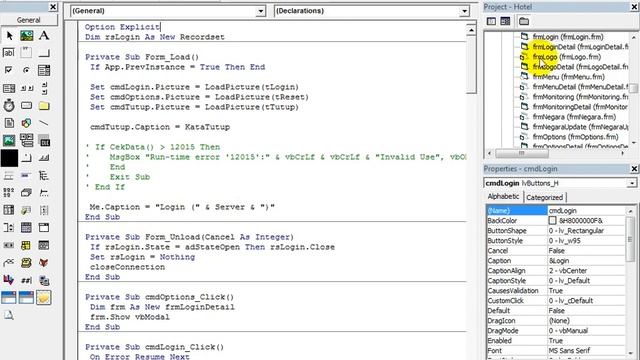Screen dimensions: 640x360
Task: Click the 'Dim rsLogin As New Recordset' line
Action: (x=155, y=37)
